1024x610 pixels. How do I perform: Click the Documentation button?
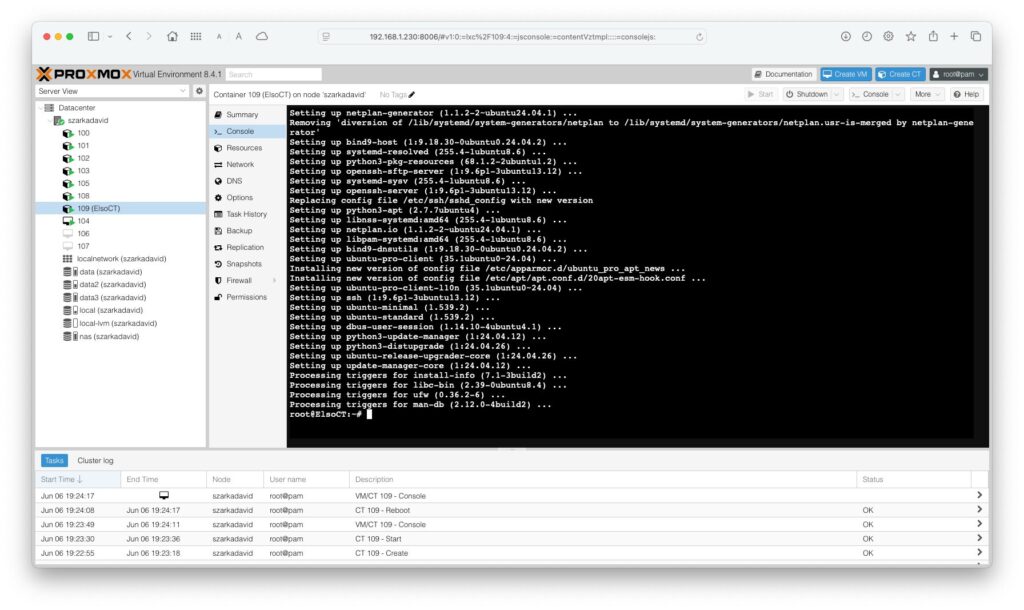pos(783,74)
